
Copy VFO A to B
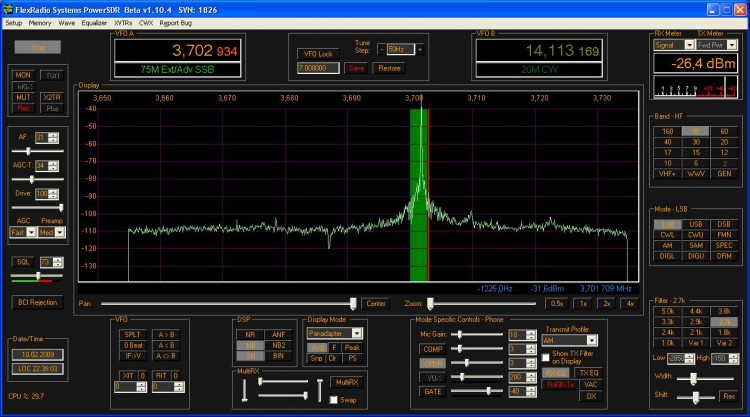tap(165, 335)
